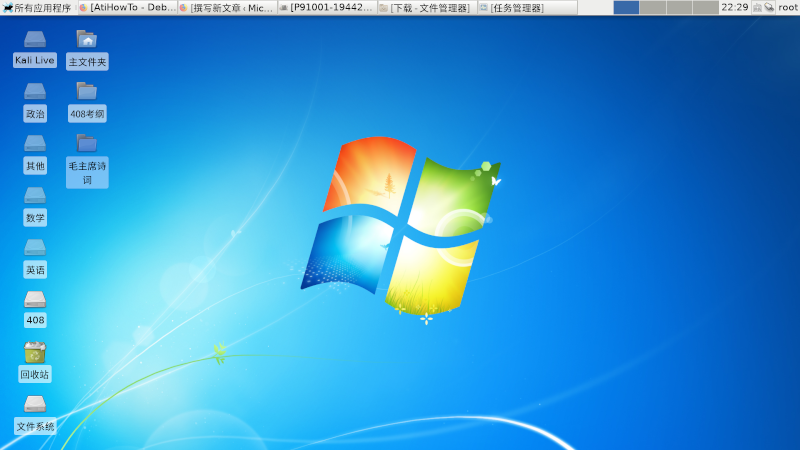This screenshot has width=800, height=450.
Task: Open the 所有应用程序 applications menu
Action: tap(37, 8)
